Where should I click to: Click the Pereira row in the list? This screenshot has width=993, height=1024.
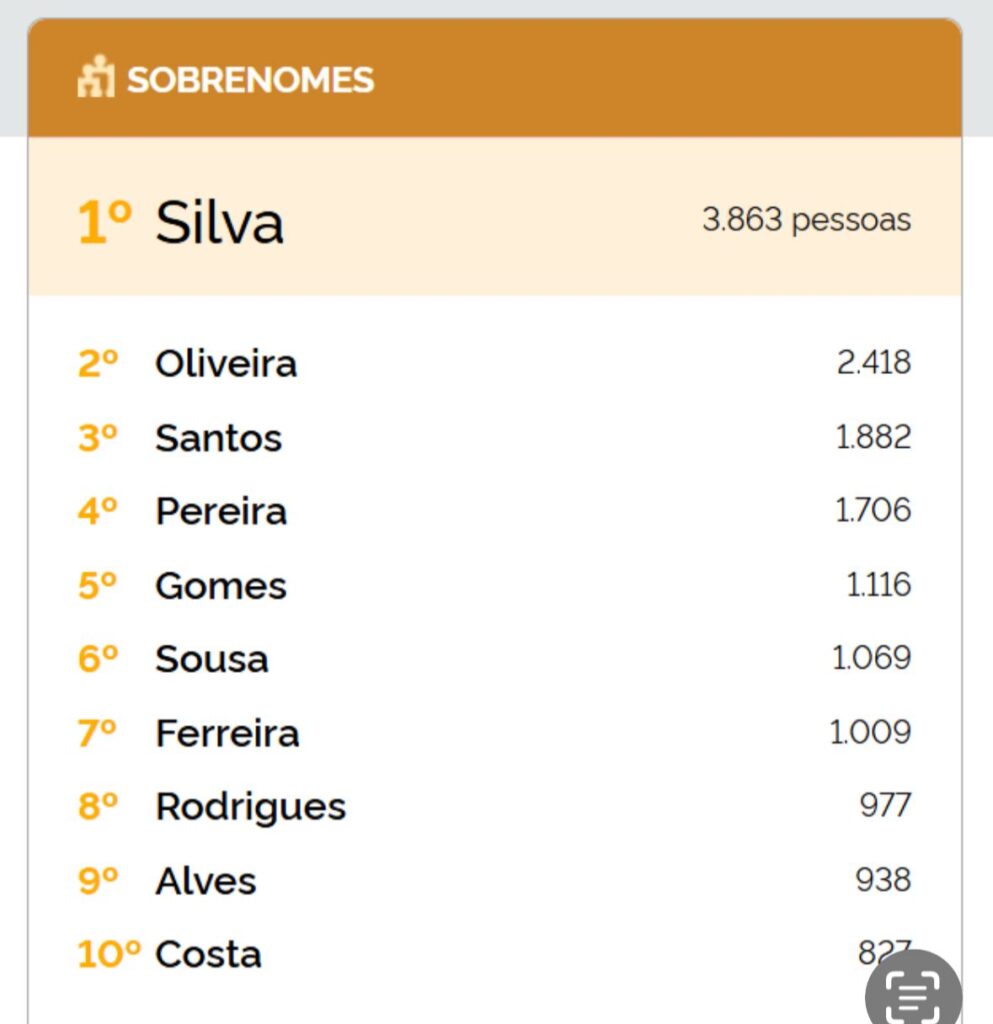[x=220, y=512]
